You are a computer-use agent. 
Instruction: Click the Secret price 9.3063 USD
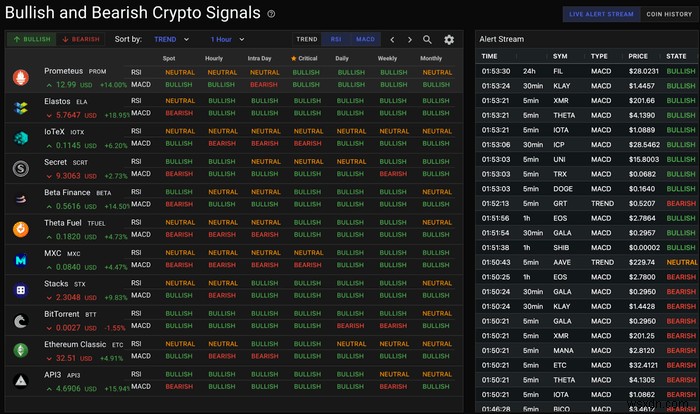pos(76,176)
